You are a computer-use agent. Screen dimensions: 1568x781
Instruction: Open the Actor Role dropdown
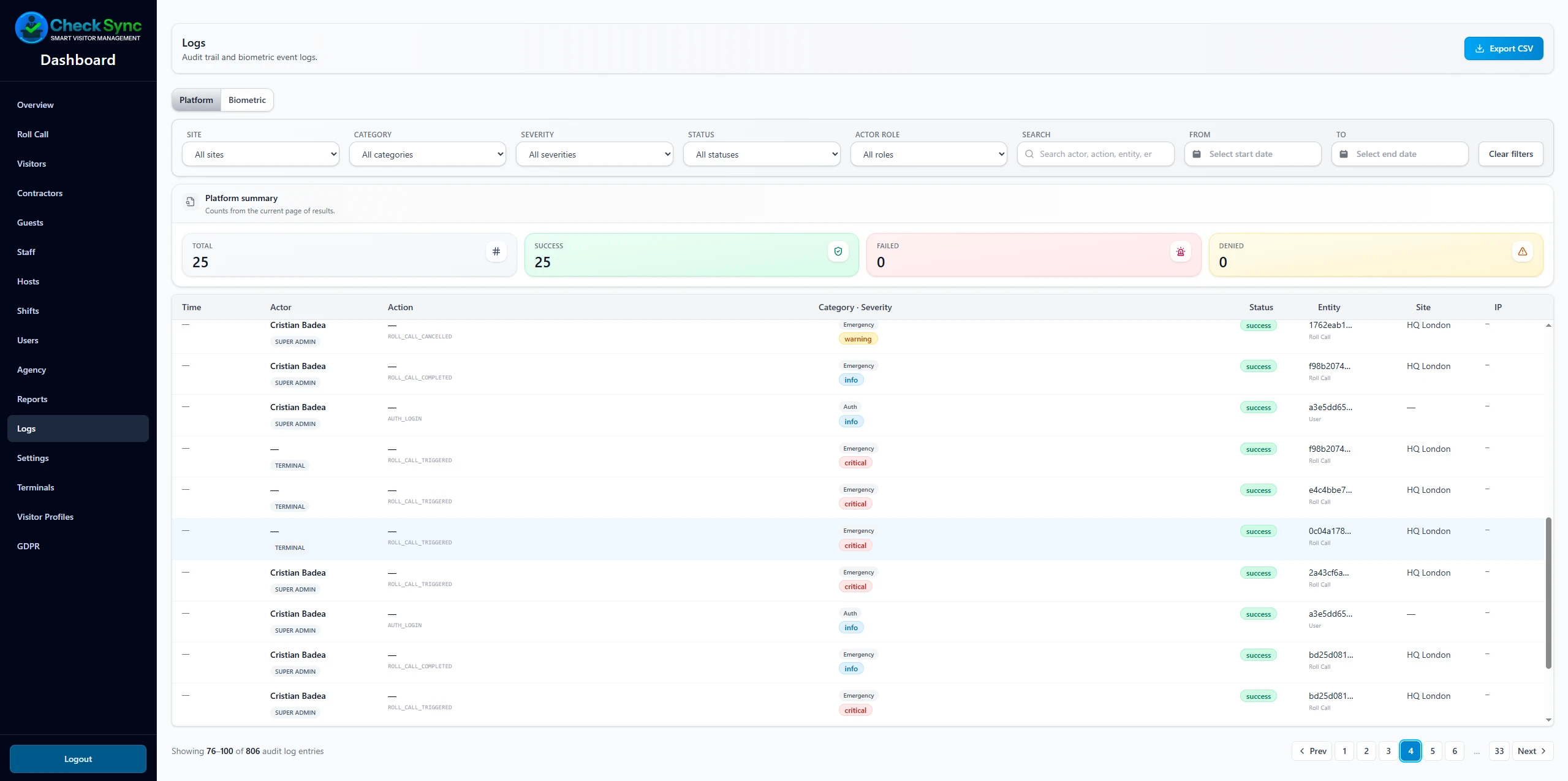929,154
